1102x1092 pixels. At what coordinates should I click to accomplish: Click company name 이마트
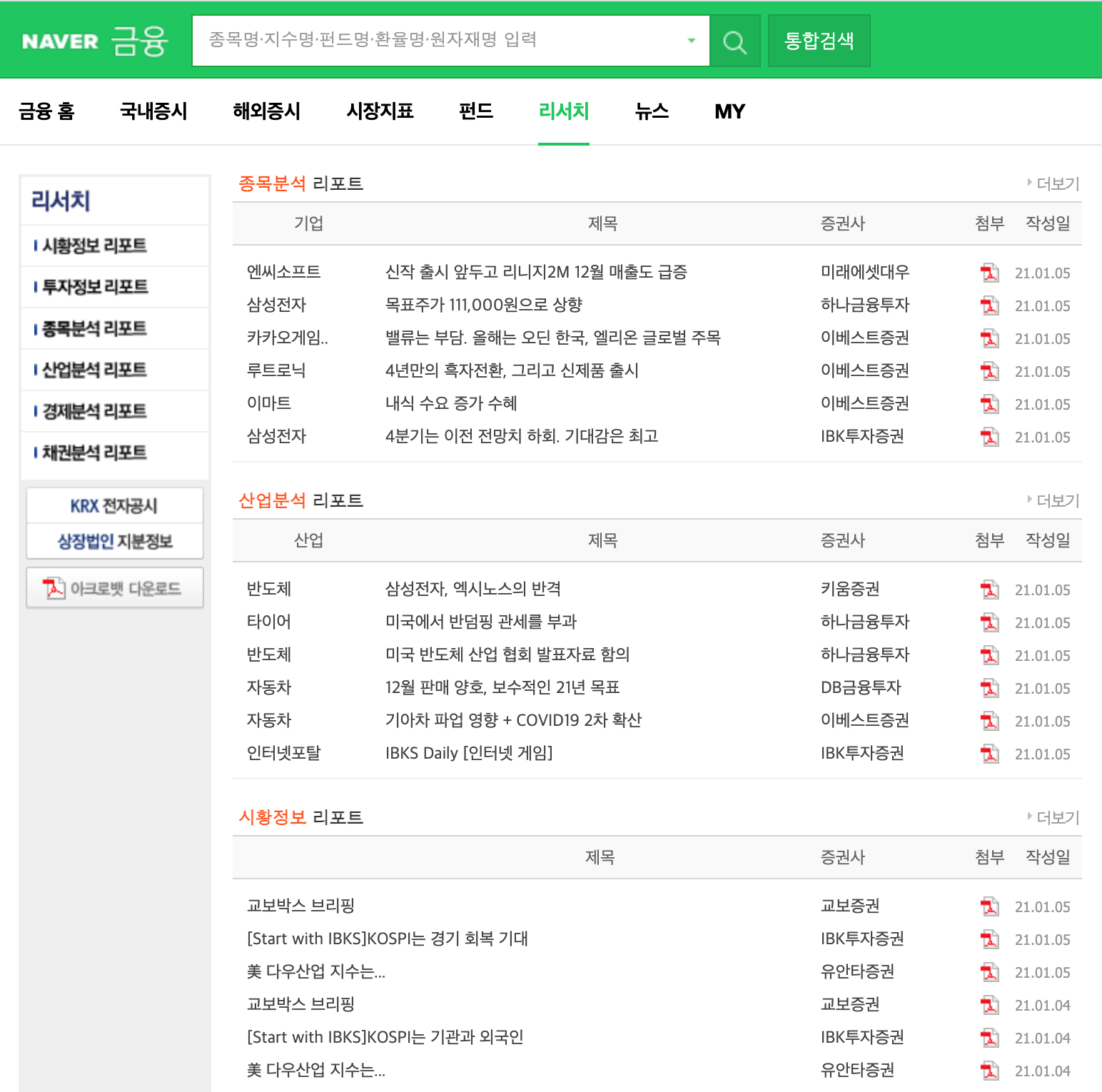268,403
